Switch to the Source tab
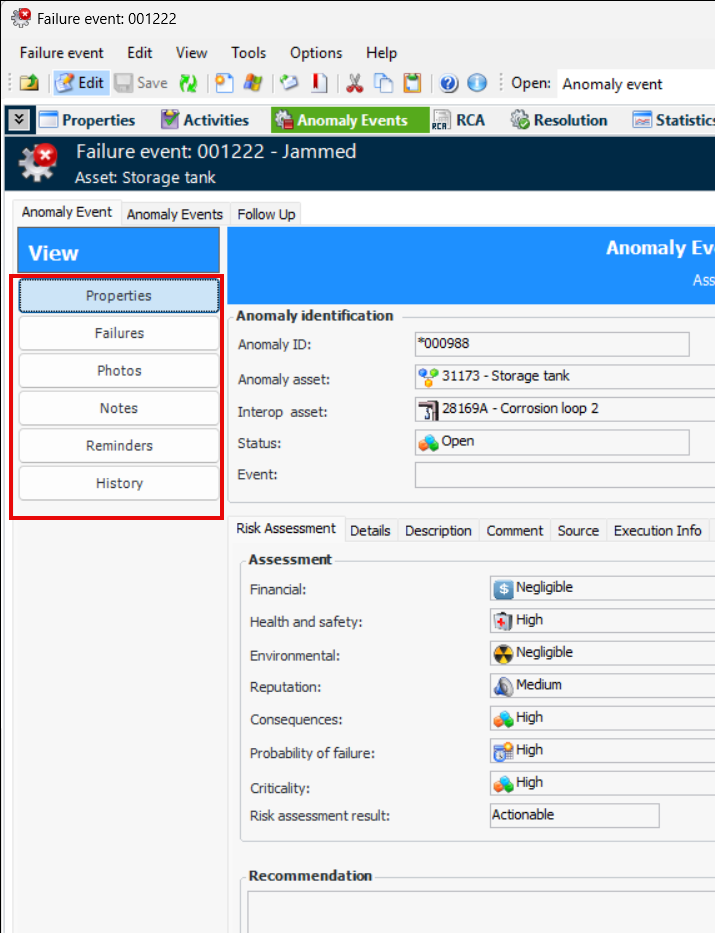Image resolution: width=715 pixels, height=933 pixels. pyautogui.click(x=578, y=531)
